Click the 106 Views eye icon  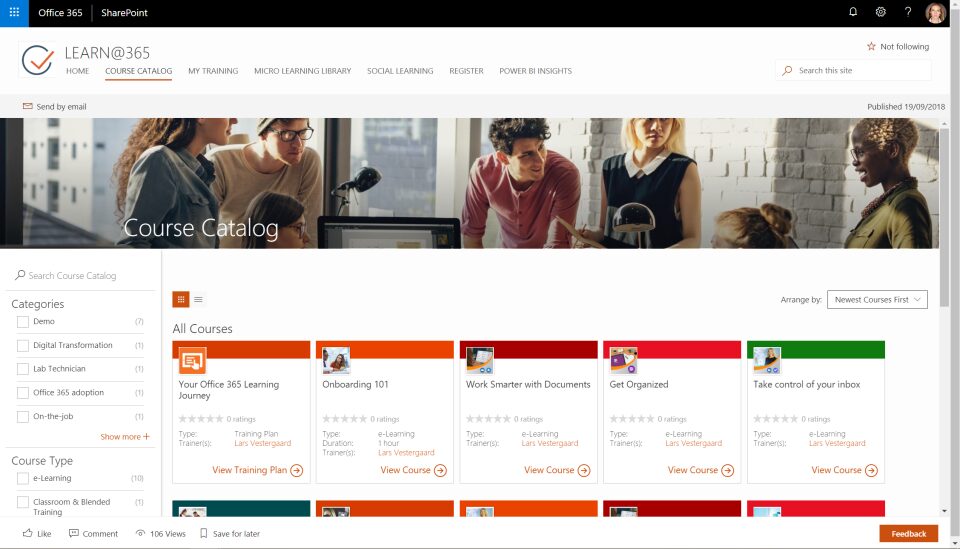coord(140,533)
